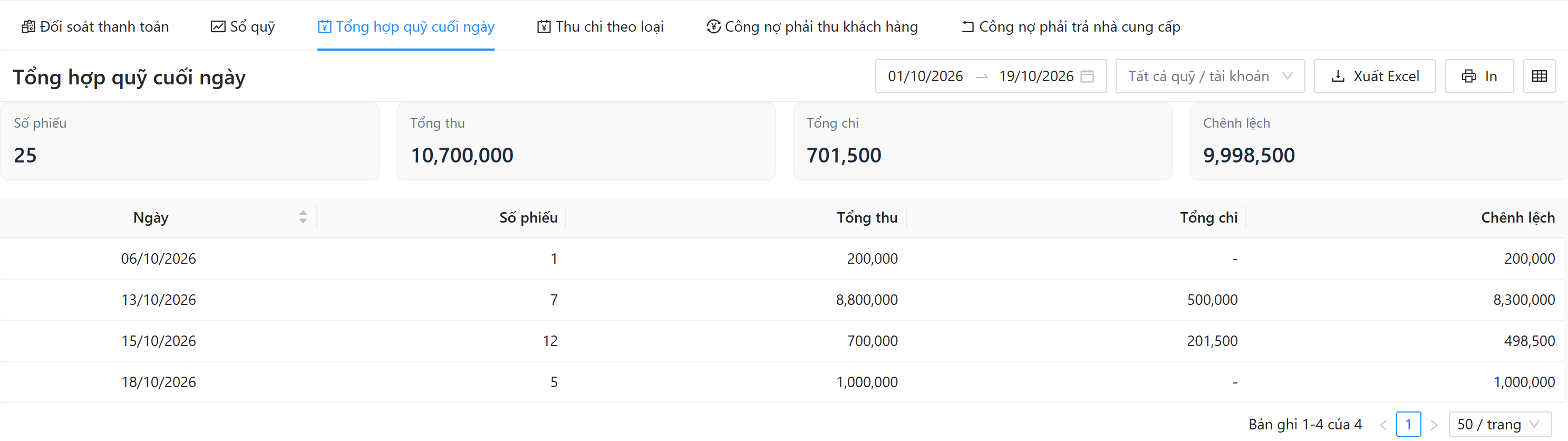The image size is (1568, 441).
Task: Expand the Tất cả quỹ / tài khoản dropdown
Action: 1209,76
